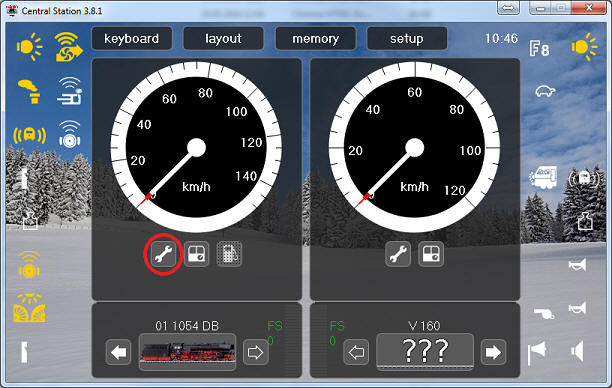Open the locomotive list icon under left speedometer
The width and height of the screenshot is (612, 388).
pyautogui.click(x=196, y=254)
